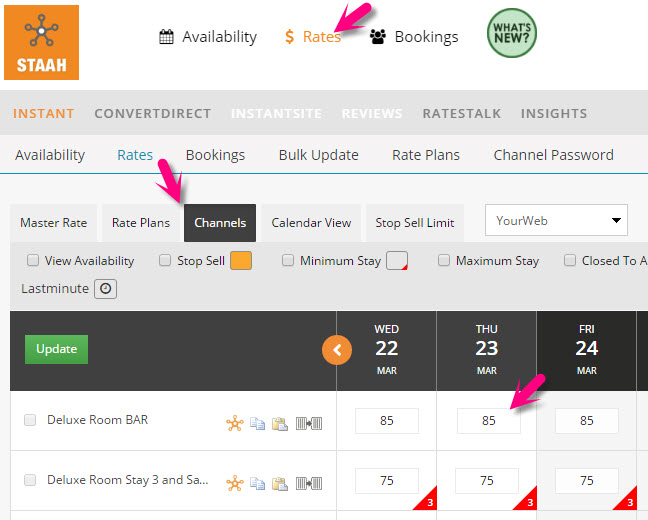Edit Deluxe Room BAR rate for Fri 24

pyautogui.click(x=586, y=421)
